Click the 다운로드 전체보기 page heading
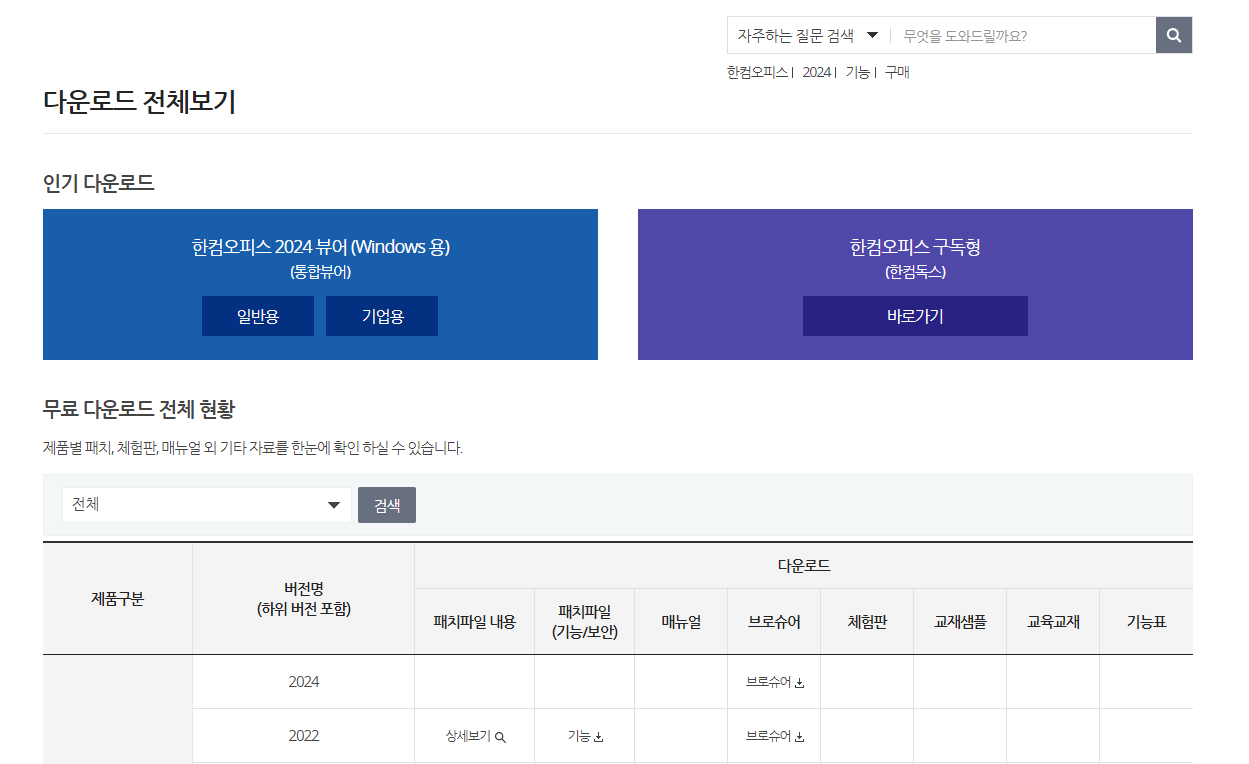Screen dimensions: 1249x764 point(139,102)
